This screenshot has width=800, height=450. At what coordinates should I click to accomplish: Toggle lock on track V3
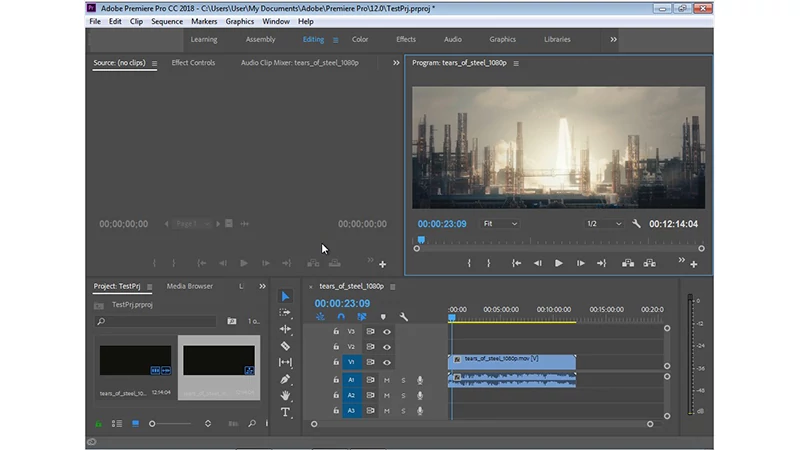pos(336,332)
